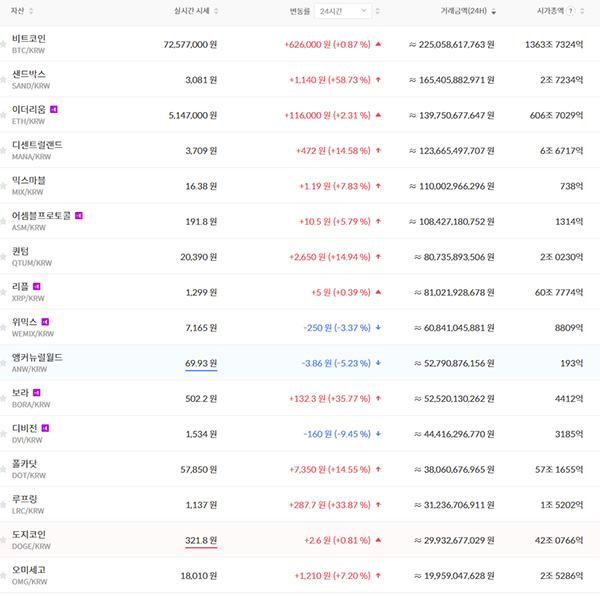
Task: Click purple badge icon next to 이더리움
Action: point(53,109)
